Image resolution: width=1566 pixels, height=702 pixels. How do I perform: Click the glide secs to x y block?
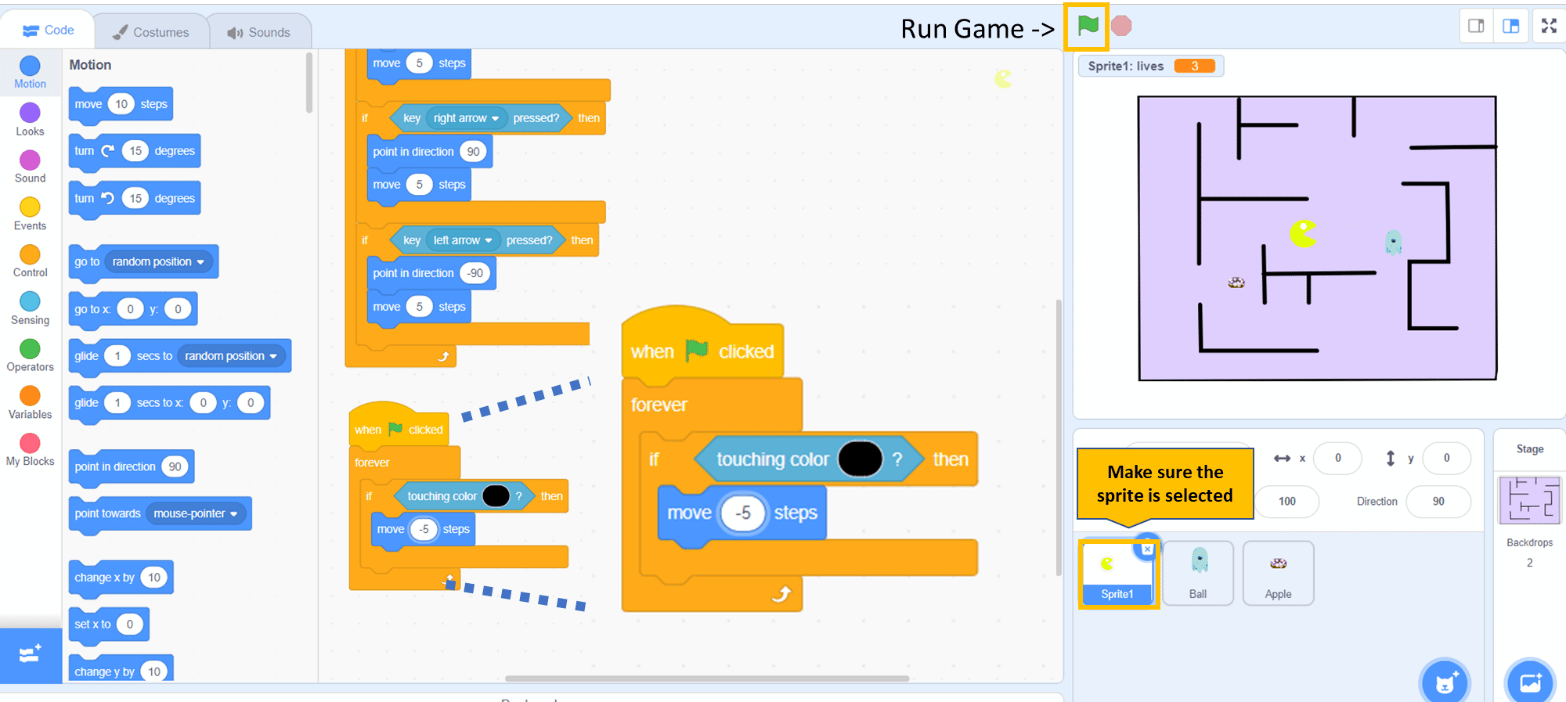(169, 403)
